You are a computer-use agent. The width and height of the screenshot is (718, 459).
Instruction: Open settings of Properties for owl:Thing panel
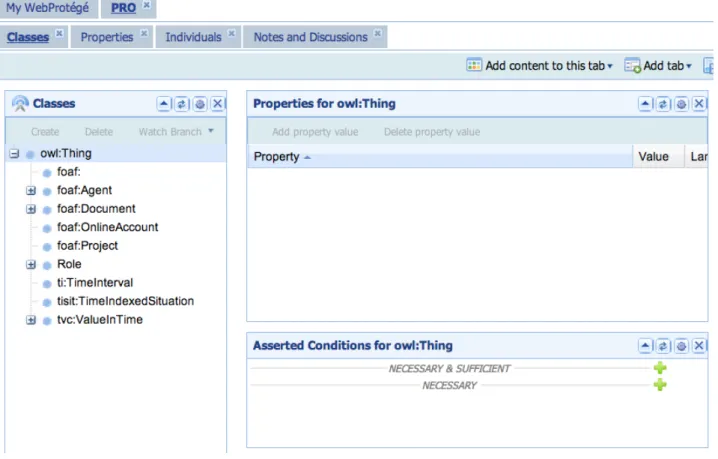(x=681, y=104)
